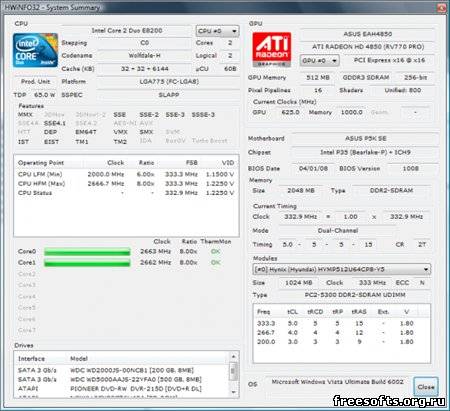Click the 2T command rate field
The image size is (450, 411).
pos(422,244)
